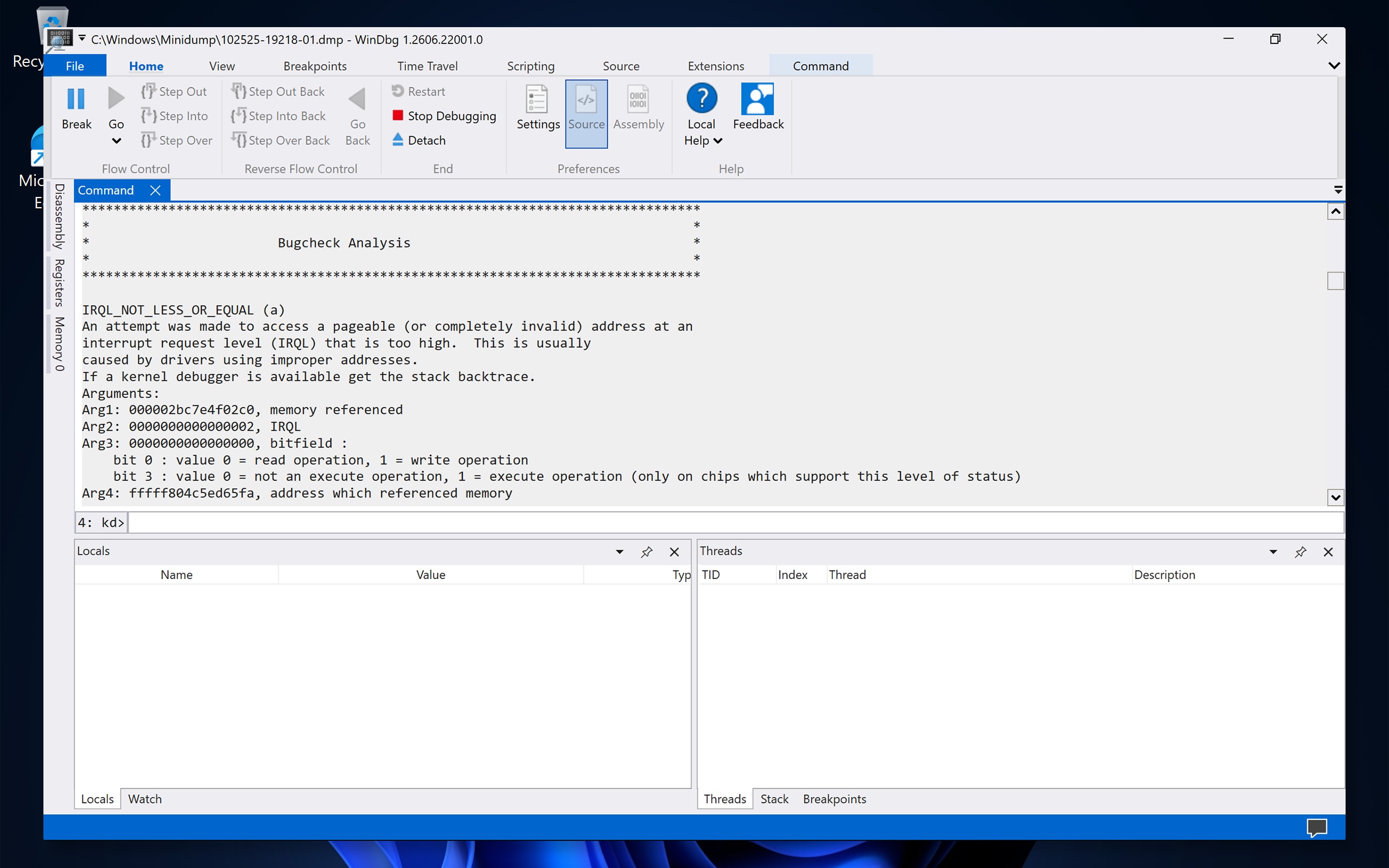Switch to the View ribbon tab
The width and height of the screenshot is (1389, 868).
pos(221,66)
